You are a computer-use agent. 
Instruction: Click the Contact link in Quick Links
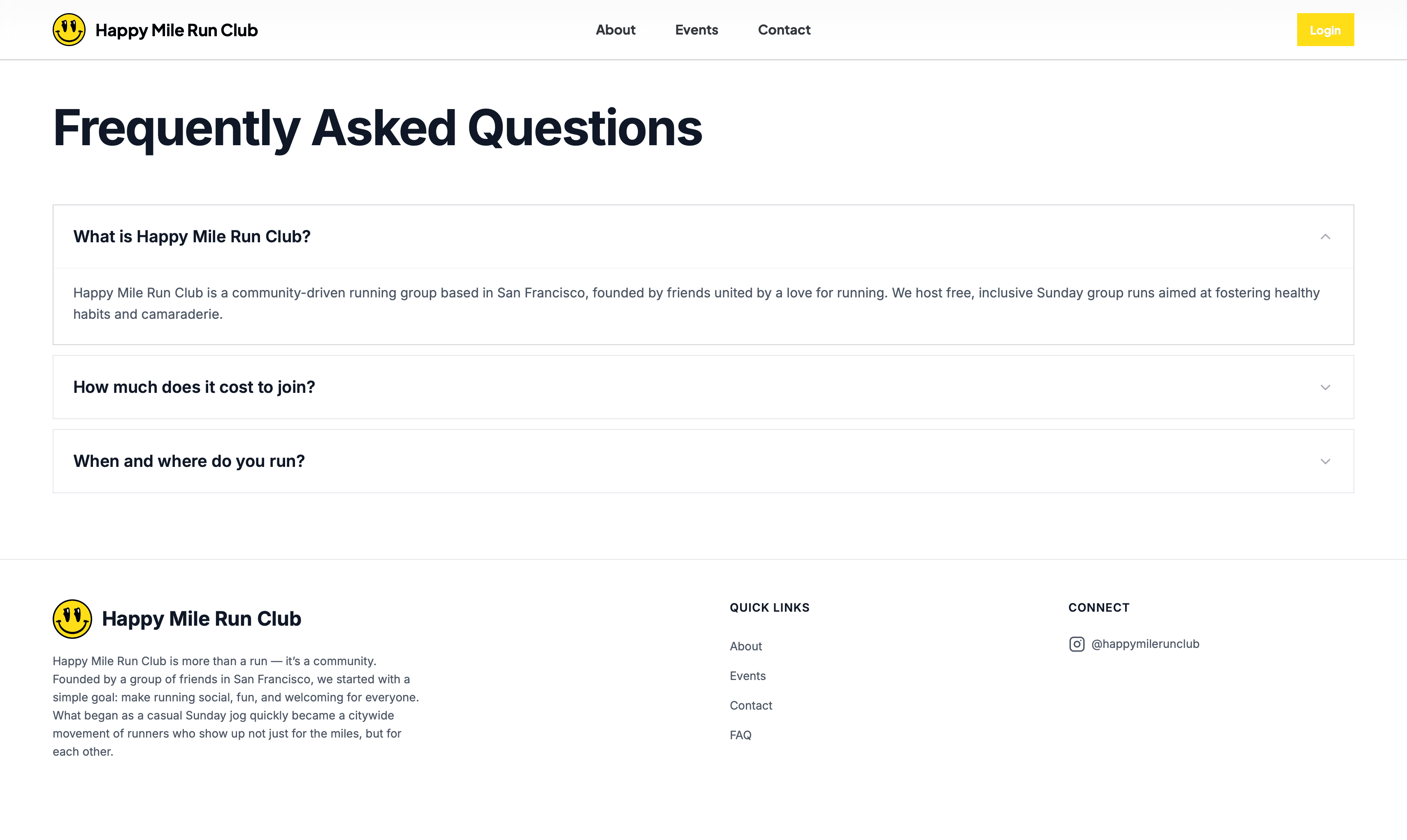pyautogui.click(x=750, y=705)
